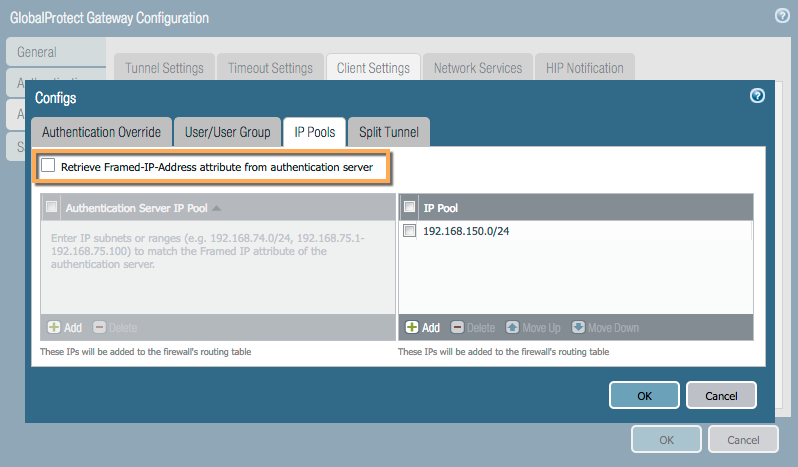
Task: Go to the Split Tunnel tab
Action: pyautogui.click(x=389, y=132)
